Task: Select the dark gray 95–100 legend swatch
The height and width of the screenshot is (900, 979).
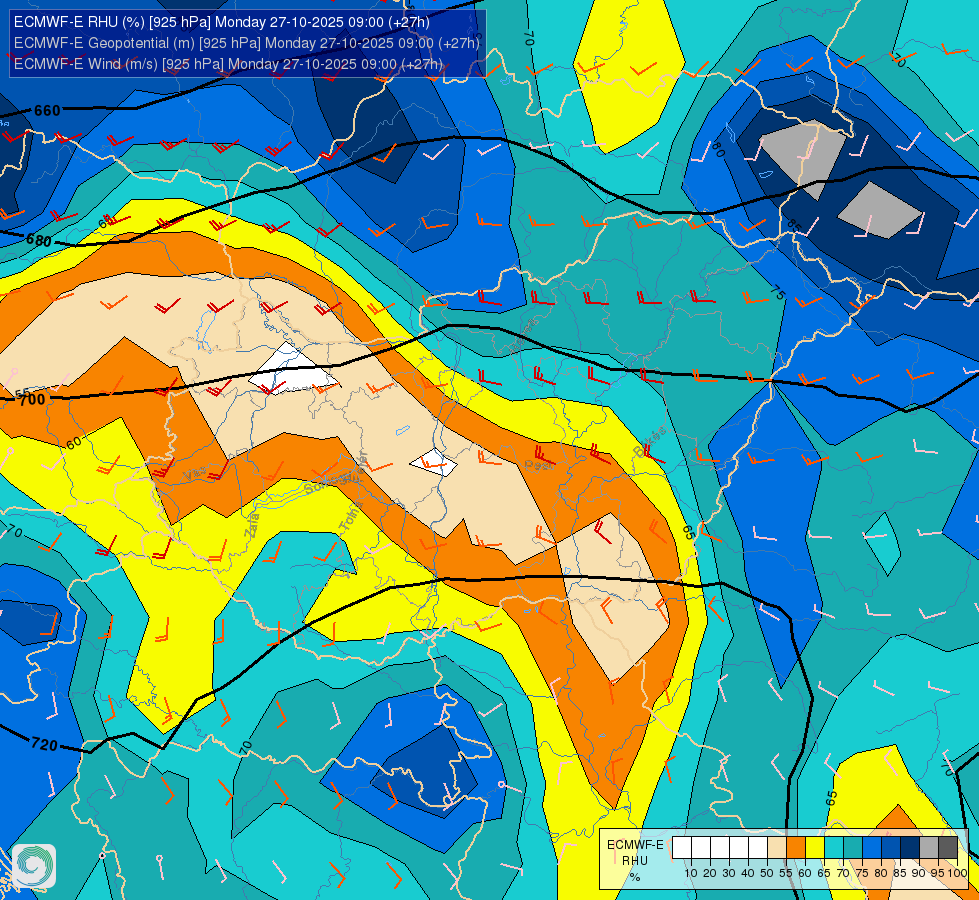Action: pos(948,848)
